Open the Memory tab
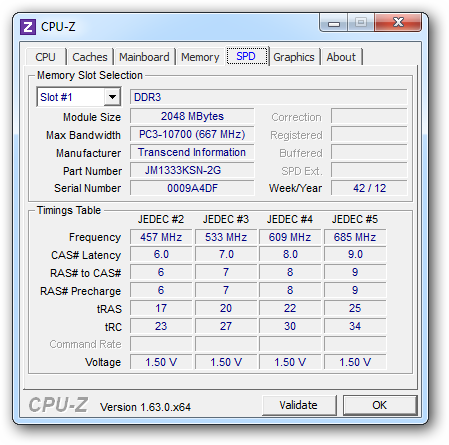Viewport: 449px width, 445px height. pos(200,57)
